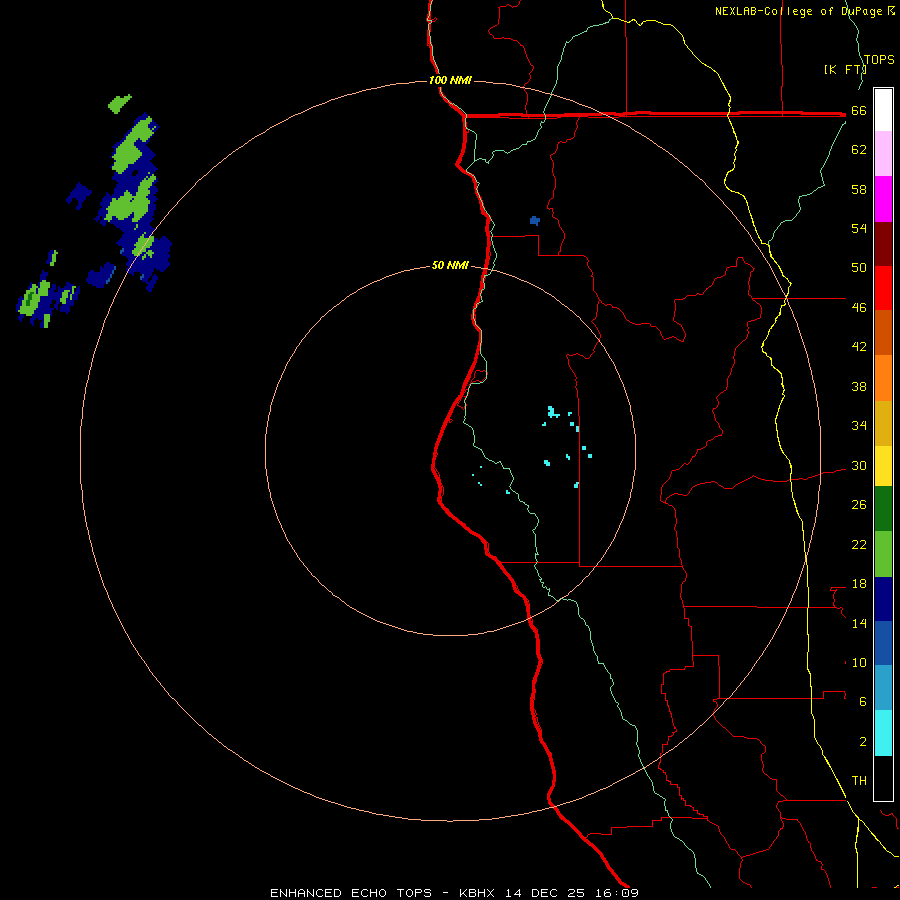Screen dimensions: 900x900
Task: Click the yellow legend swatch
Action: [883, 465]
